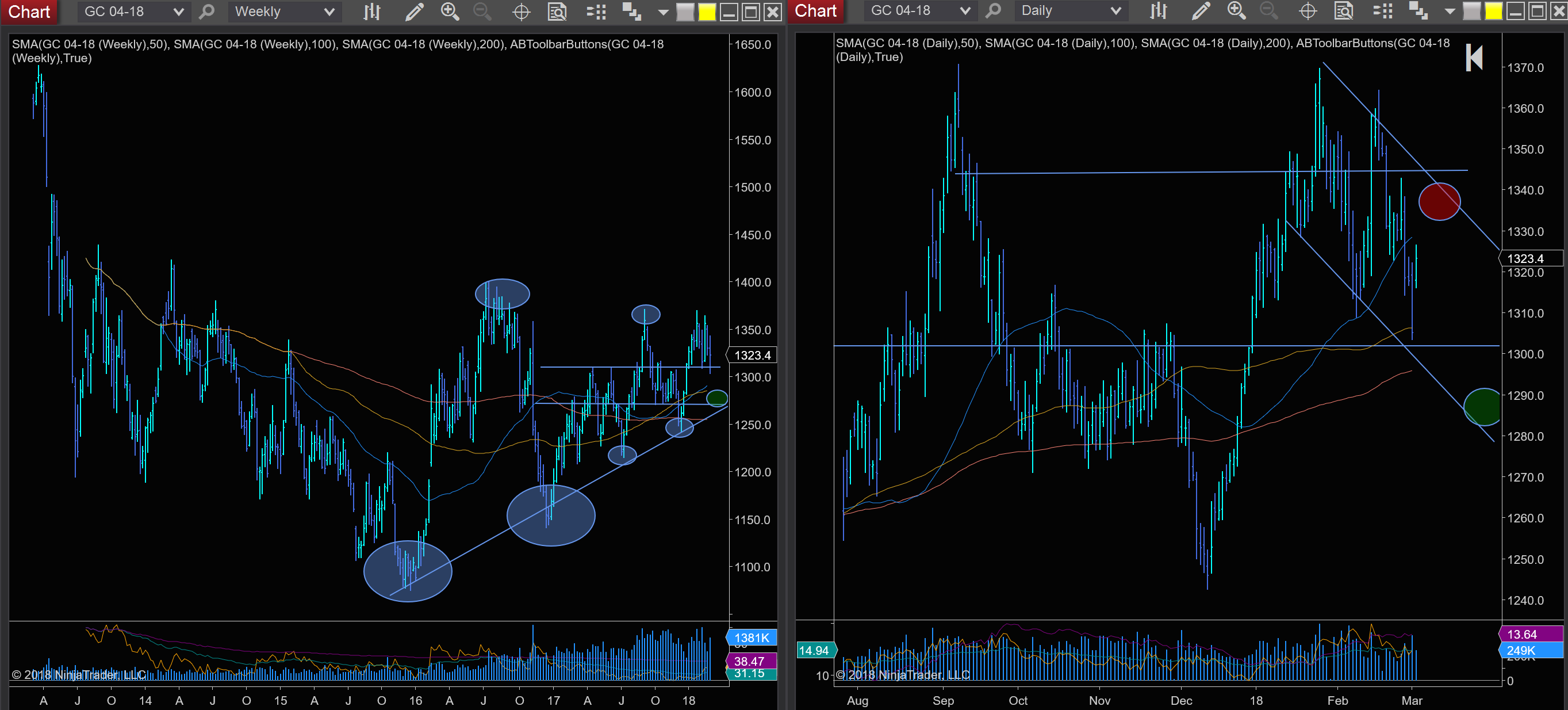
Task: Click the Sep label on Daily time axis
Action: (x=943, y=700)
